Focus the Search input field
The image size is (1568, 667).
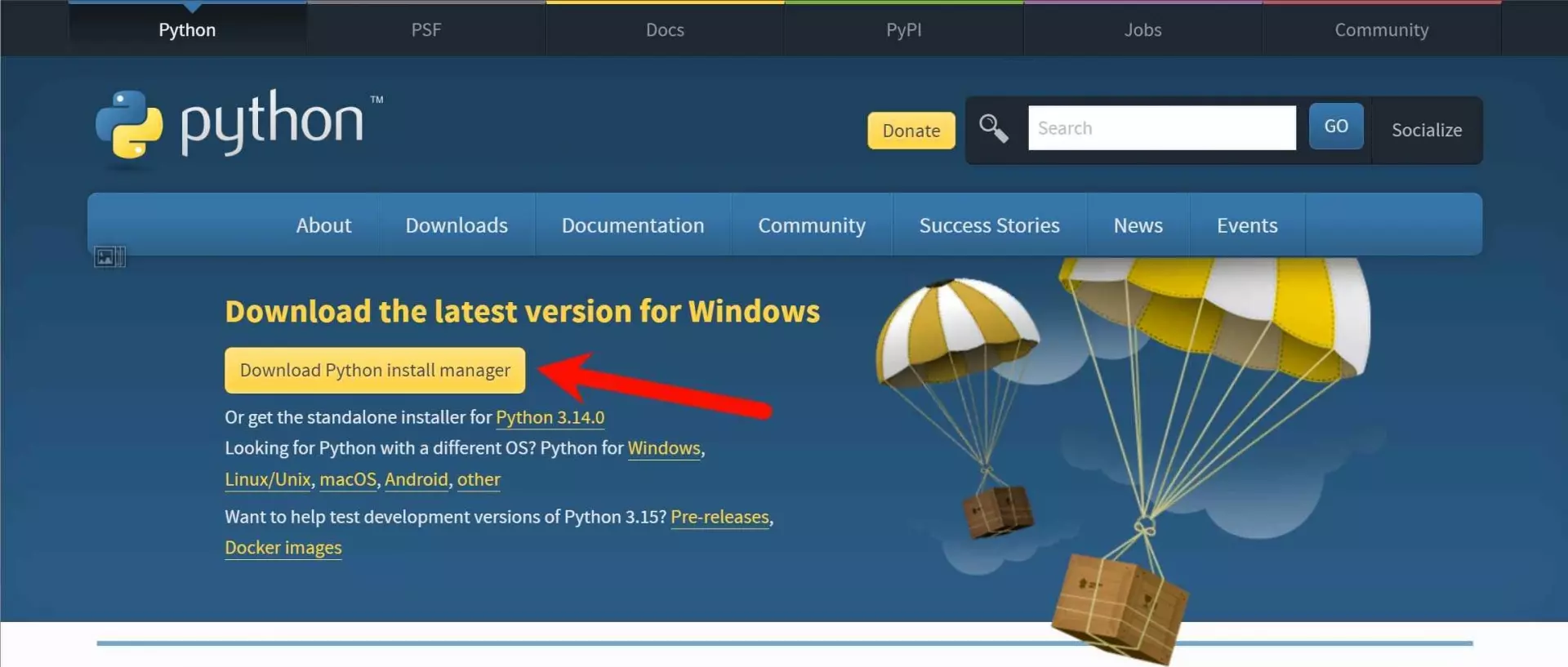coord(1161,127)
